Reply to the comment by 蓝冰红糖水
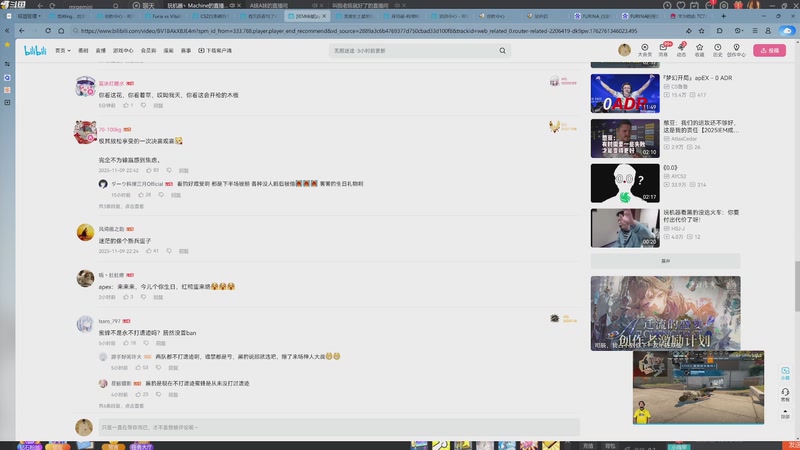 (x=158, y=106)
